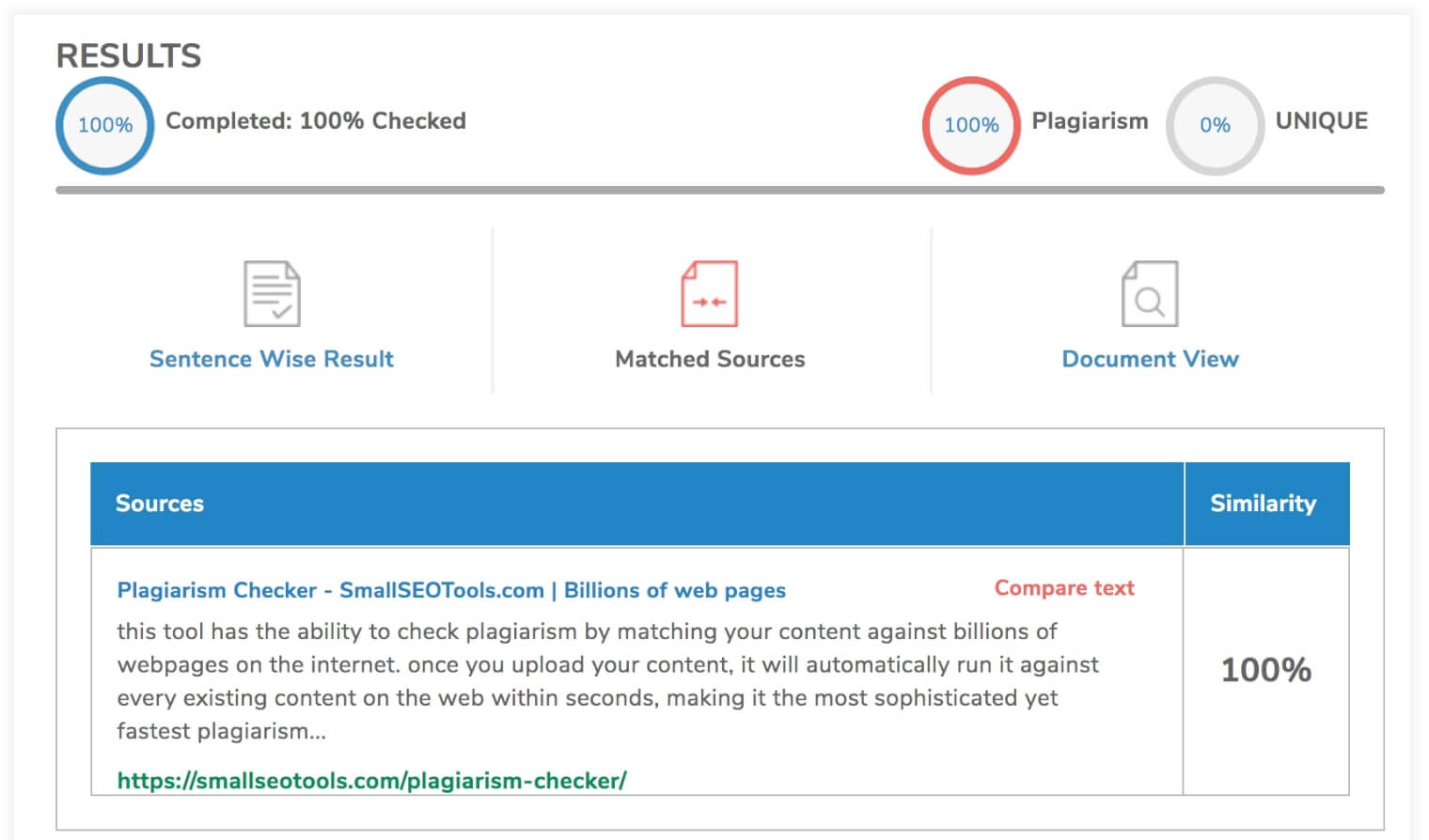Visit the smallseotools.com/plagiarism-checker URL
1429x840 pixels.
[371, 780]
